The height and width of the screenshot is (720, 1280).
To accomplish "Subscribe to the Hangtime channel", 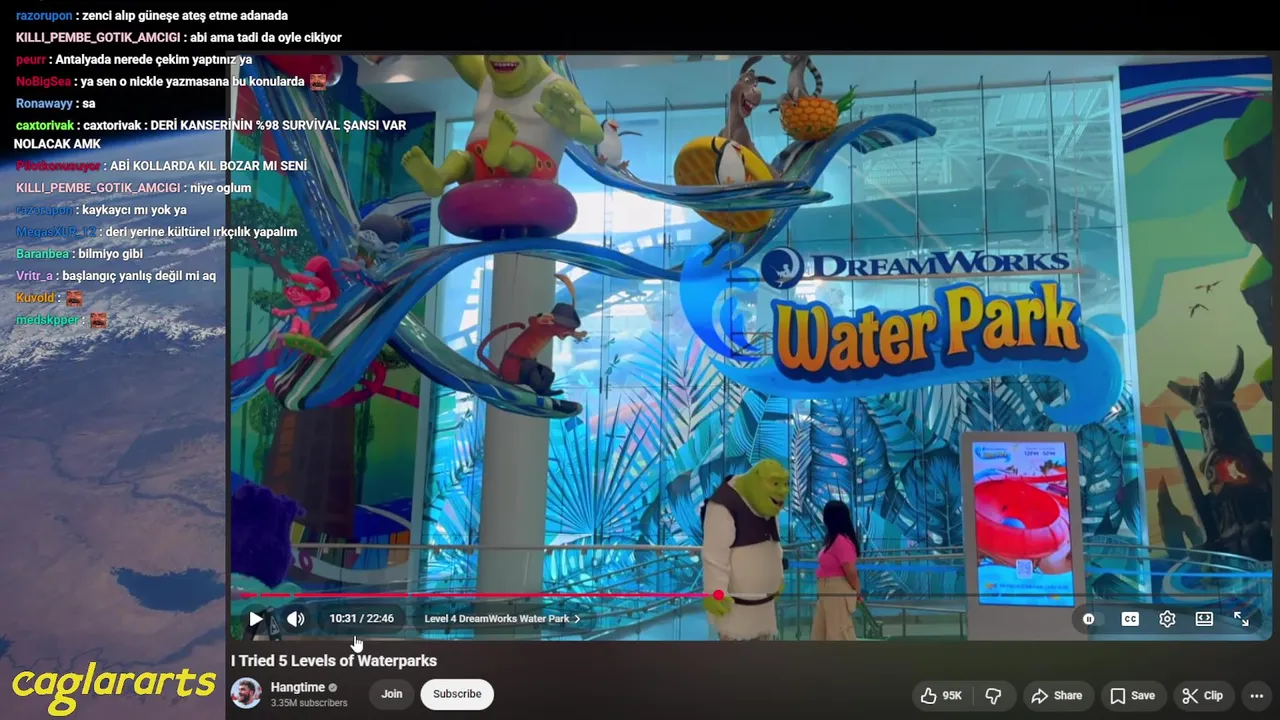I will point(457,694).
